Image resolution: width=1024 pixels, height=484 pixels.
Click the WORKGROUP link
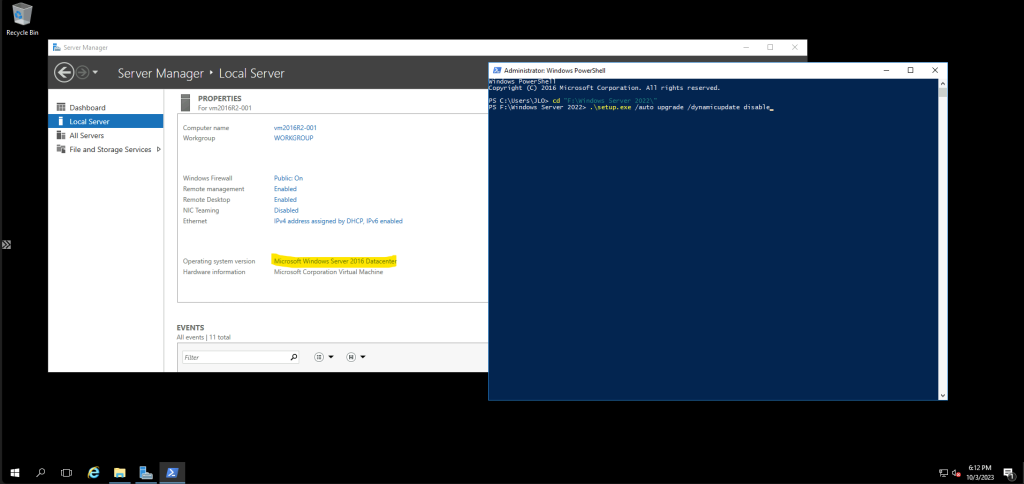point(293,138)
